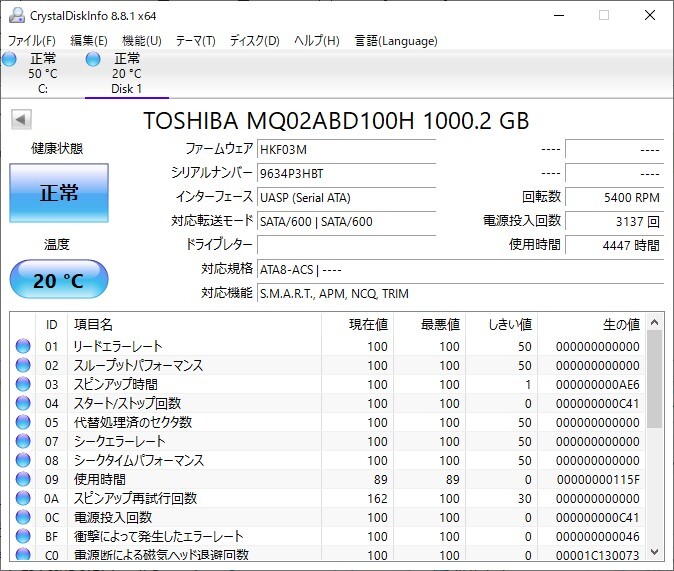Viewport: 674px width, 571px height.
Task: Click the previous disk arrow button
Action: (21, 120)
